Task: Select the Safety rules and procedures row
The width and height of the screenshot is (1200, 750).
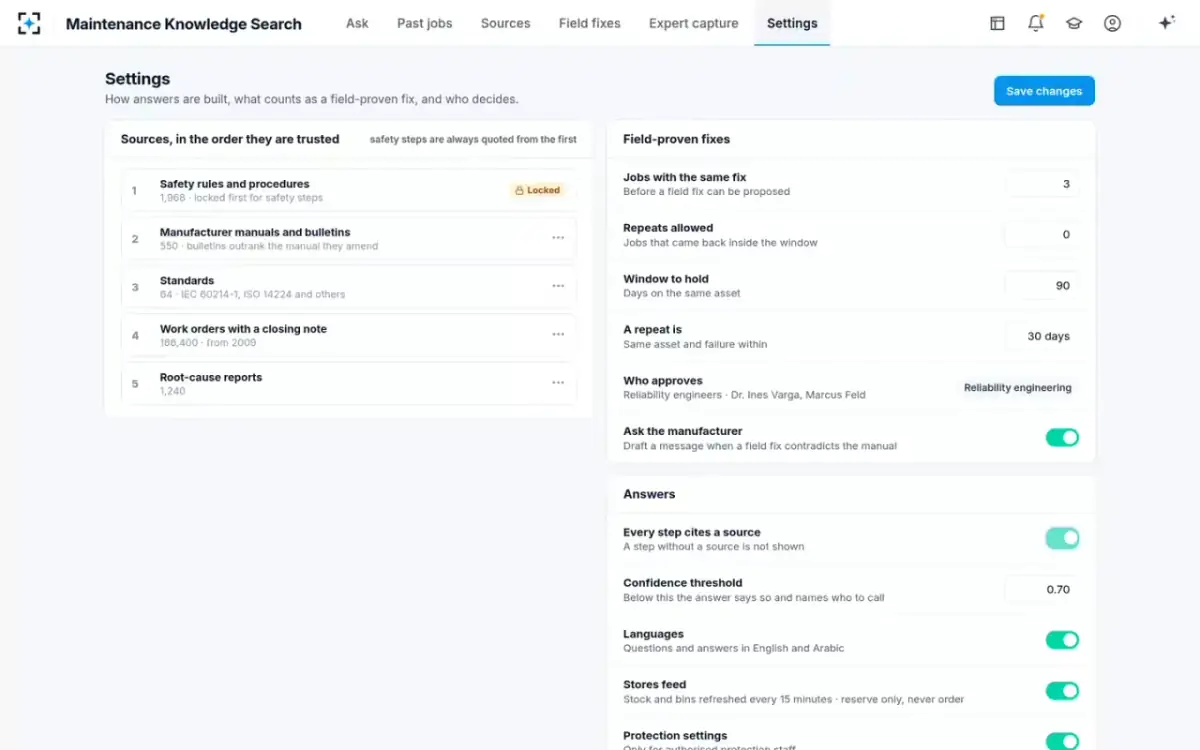Action: tap(349, 190)
